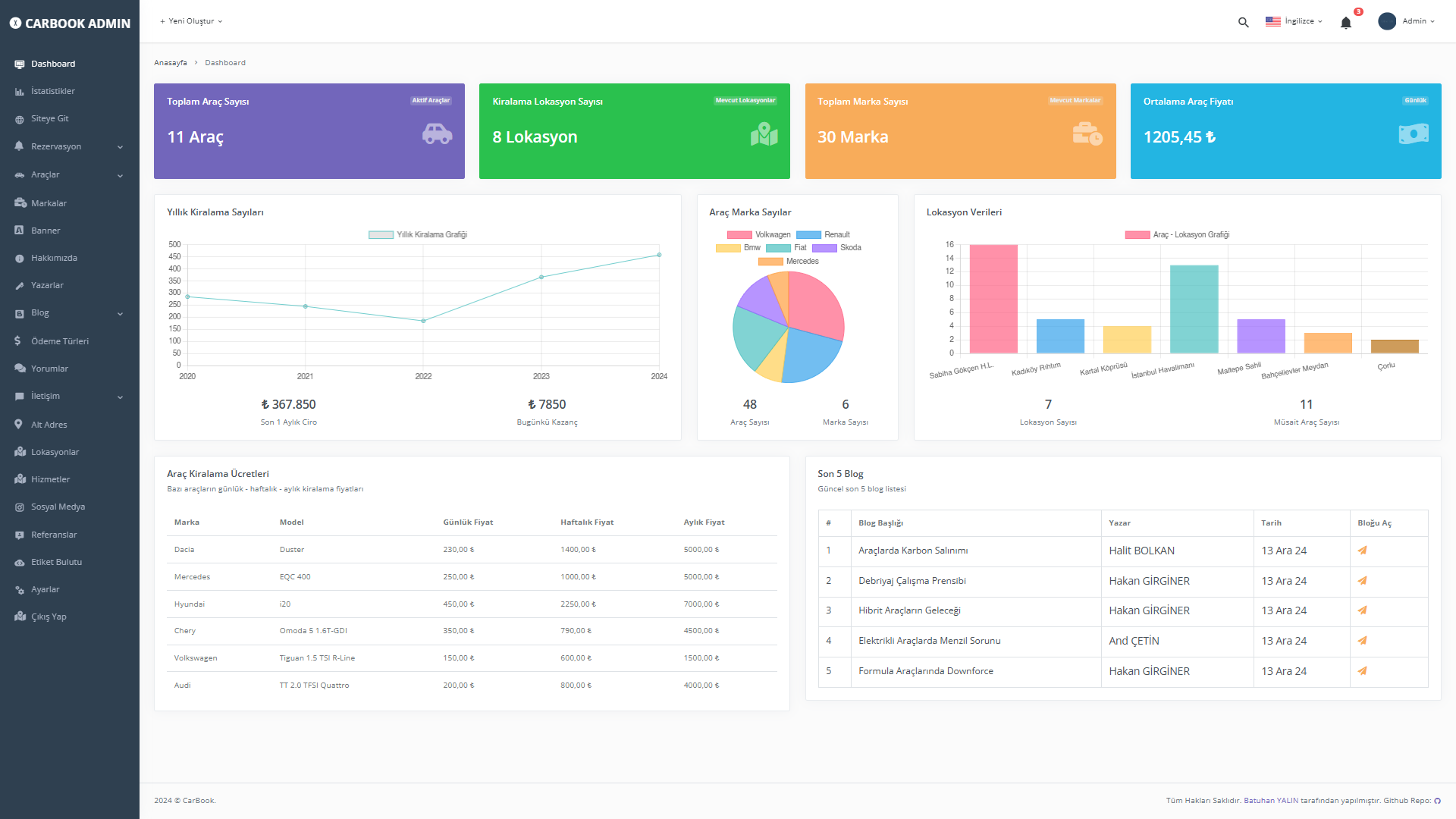Toggle Fiat legend in pie chart
Image resolution: width=1456 pixels, height=819 pixels.
(x=786, y=248)
